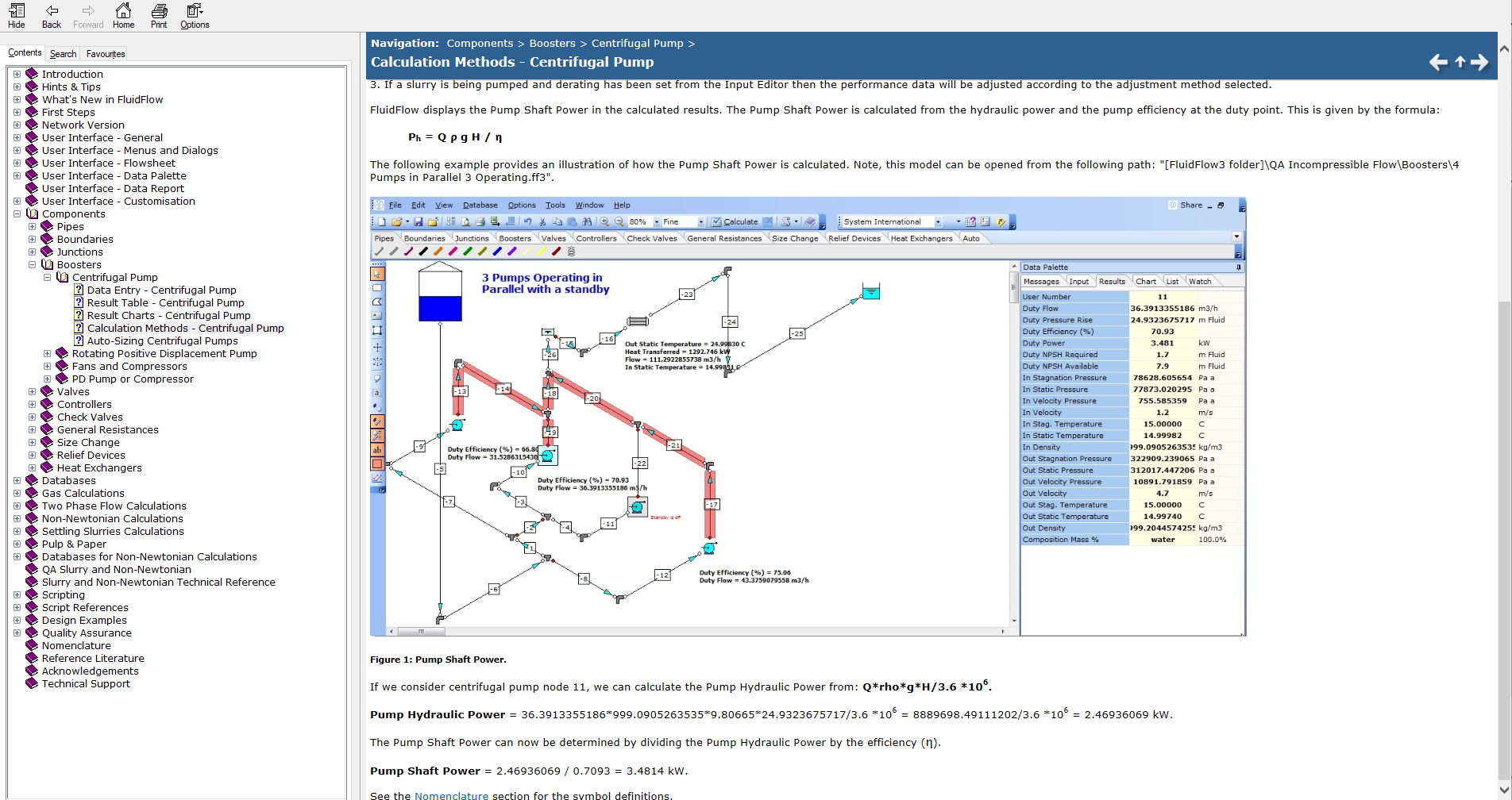Click the page icon beside Data Entry - Centrifugal Pump
1512x800 pixels.
pyautogui.click(x=79, y=290)
